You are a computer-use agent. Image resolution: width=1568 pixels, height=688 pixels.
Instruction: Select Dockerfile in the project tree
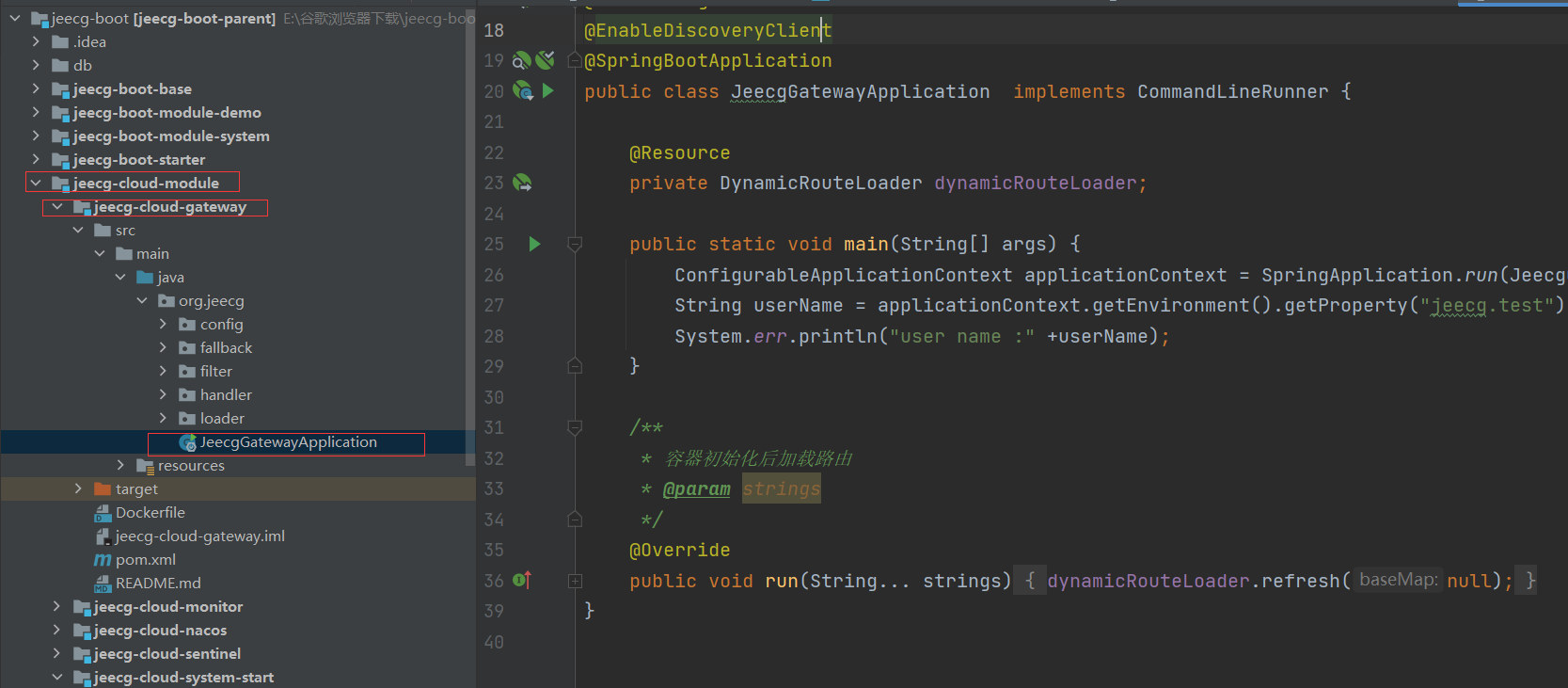(150, 513)
